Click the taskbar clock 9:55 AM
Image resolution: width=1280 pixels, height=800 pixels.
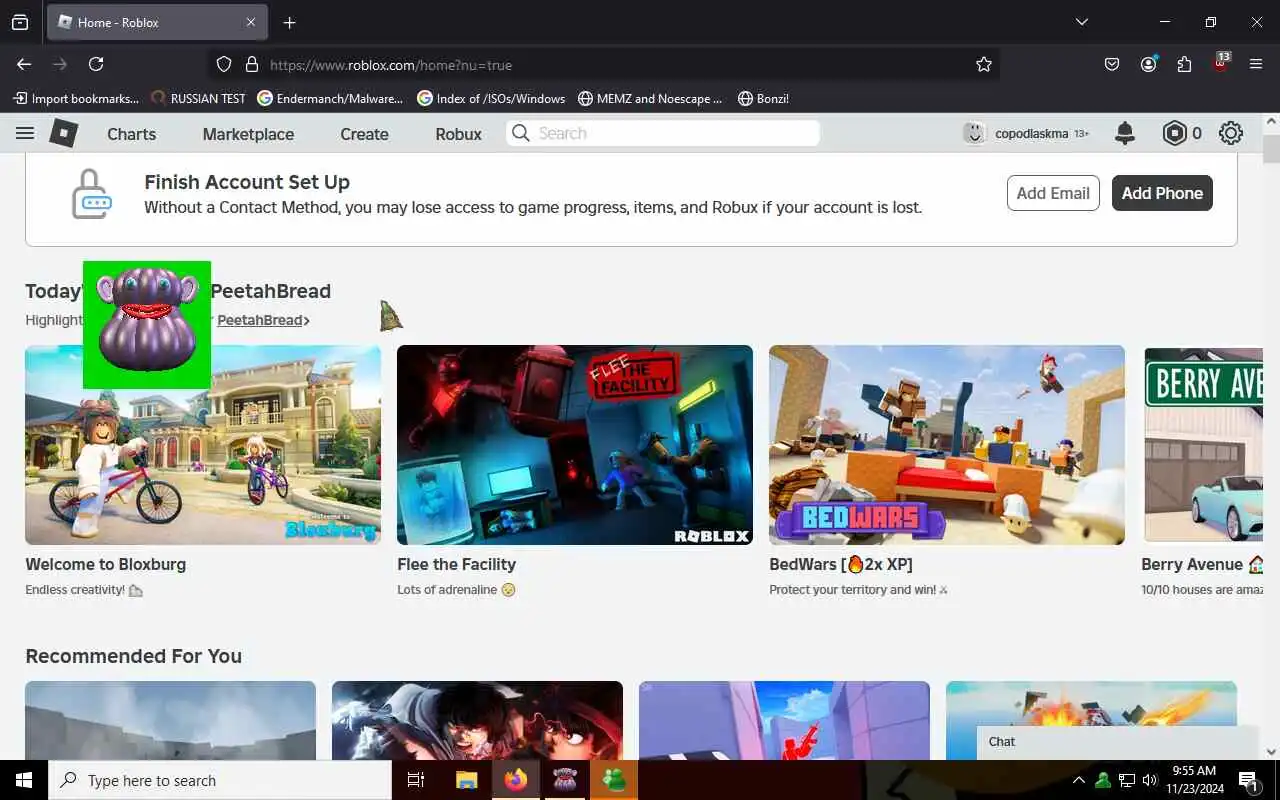pyautogui.click(x=1192, y=780)
